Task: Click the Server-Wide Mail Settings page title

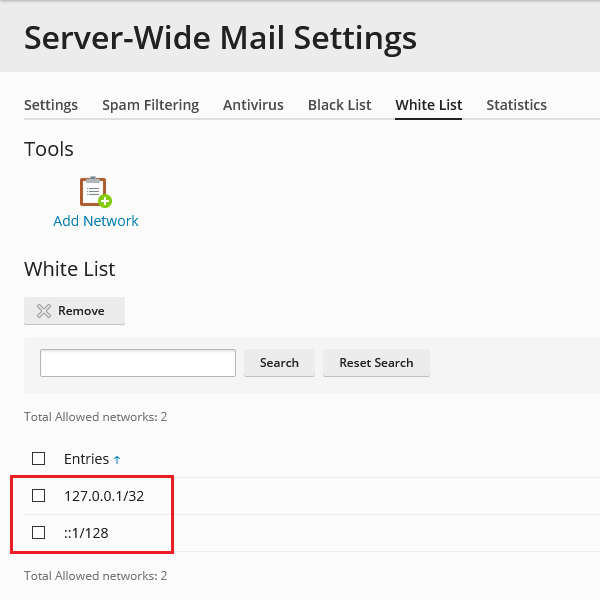Action: pos(220,38)
